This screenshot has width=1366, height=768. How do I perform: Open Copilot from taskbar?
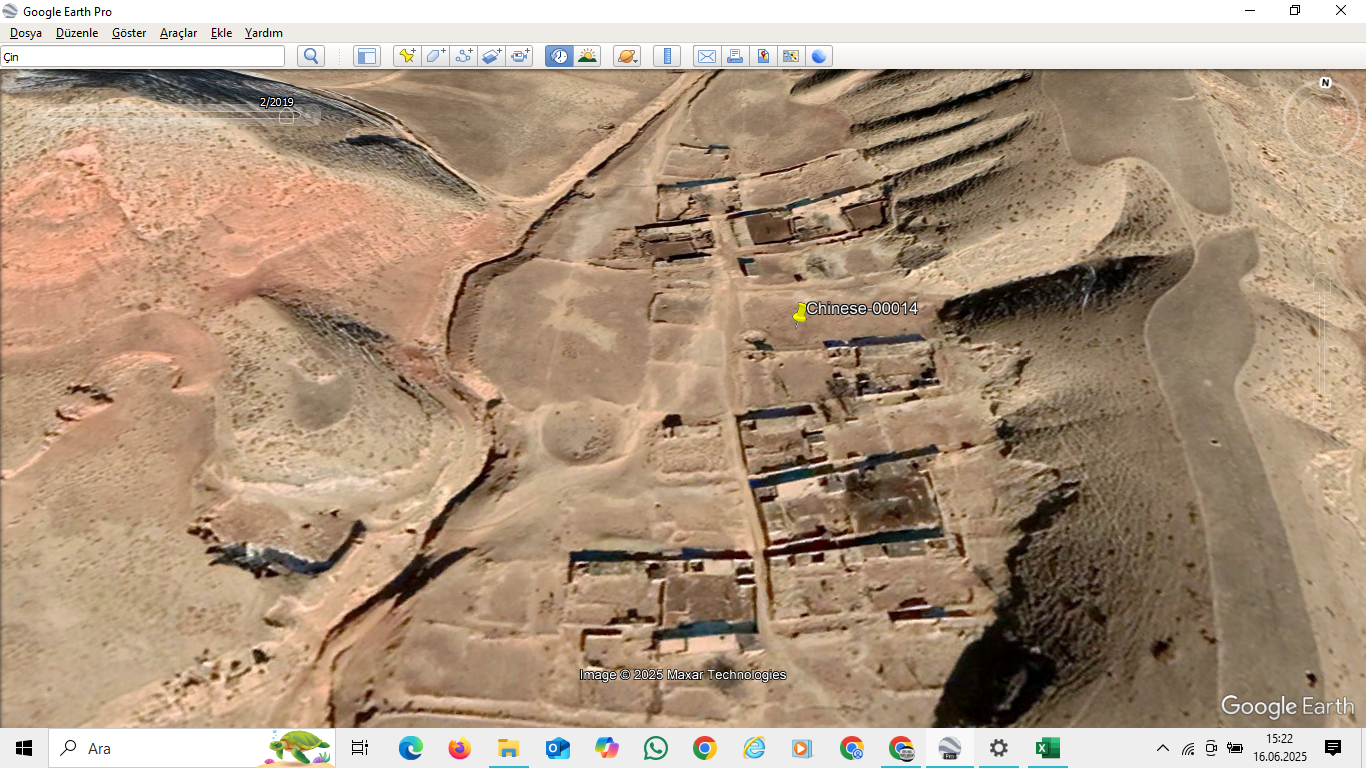(x=606, y=748)
